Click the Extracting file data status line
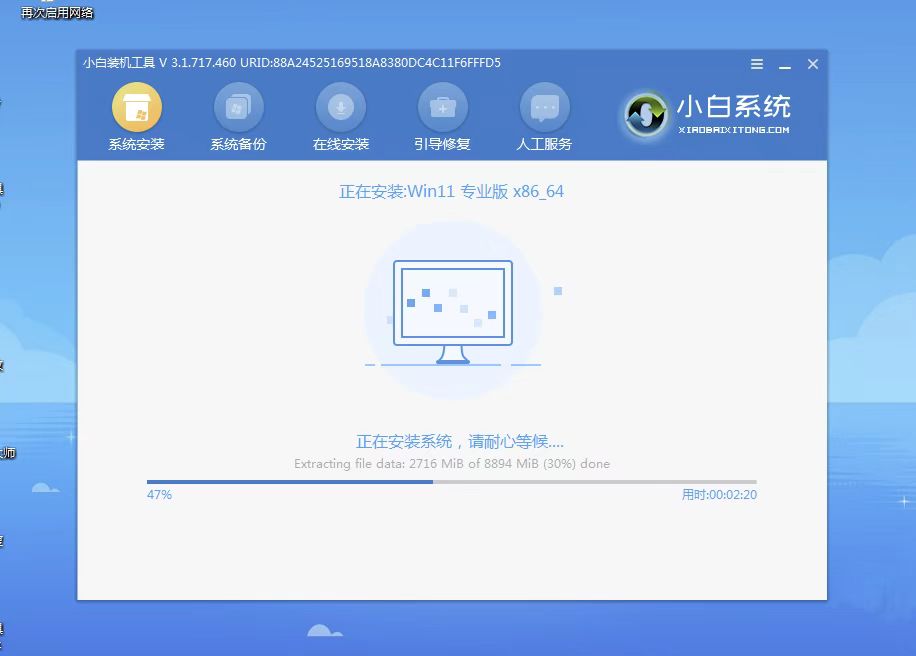The width and height of the screenshot is (916, 656). click(452, 464)
